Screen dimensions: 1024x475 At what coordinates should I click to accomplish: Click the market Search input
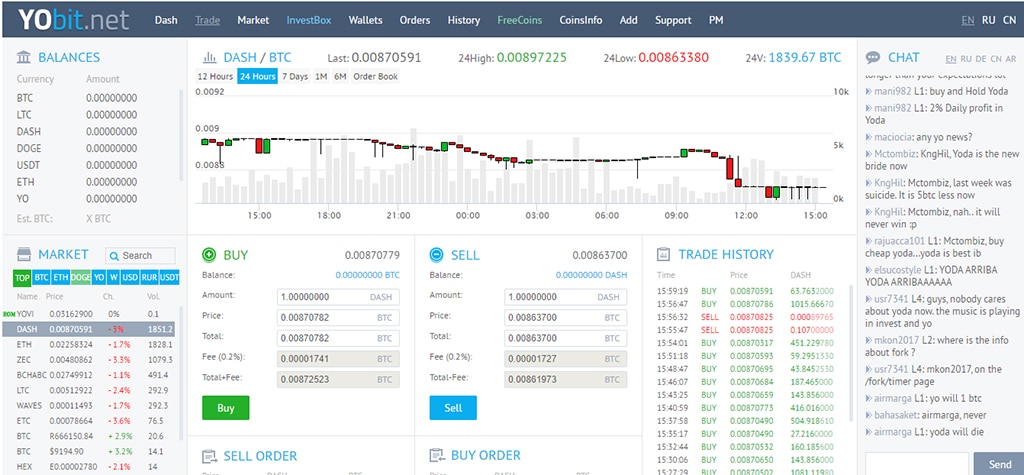pyautogui.click(x=140, y=255)
